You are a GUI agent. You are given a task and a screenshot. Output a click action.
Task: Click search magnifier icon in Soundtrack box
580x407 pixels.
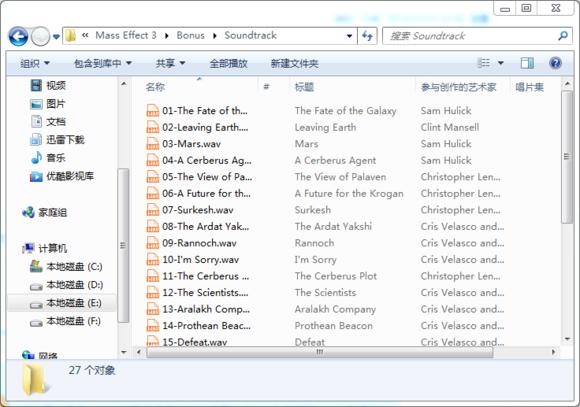pyautogui.click(x=563, y=36)
